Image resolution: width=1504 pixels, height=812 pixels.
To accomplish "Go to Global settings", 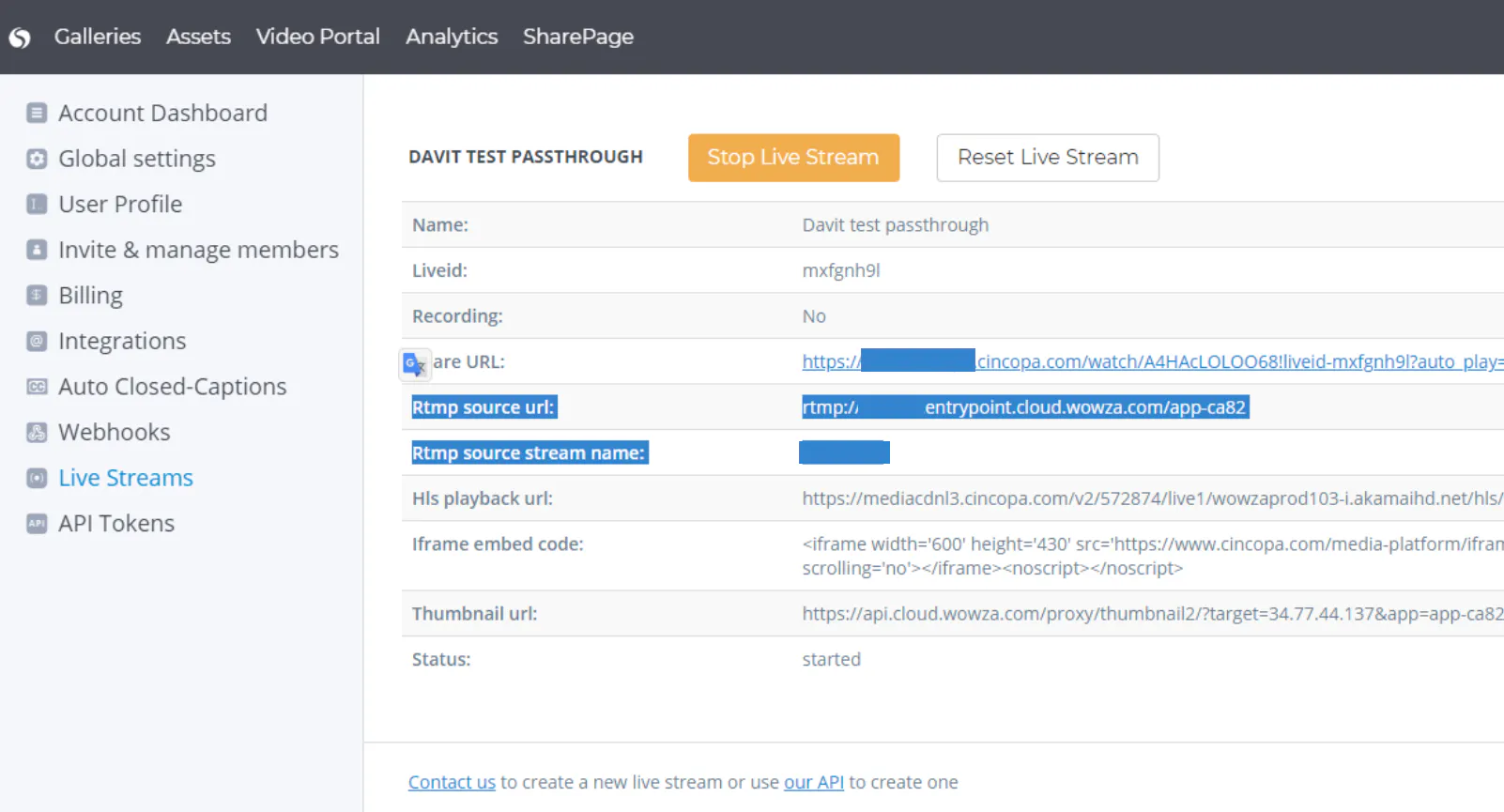I will [137, 159].
